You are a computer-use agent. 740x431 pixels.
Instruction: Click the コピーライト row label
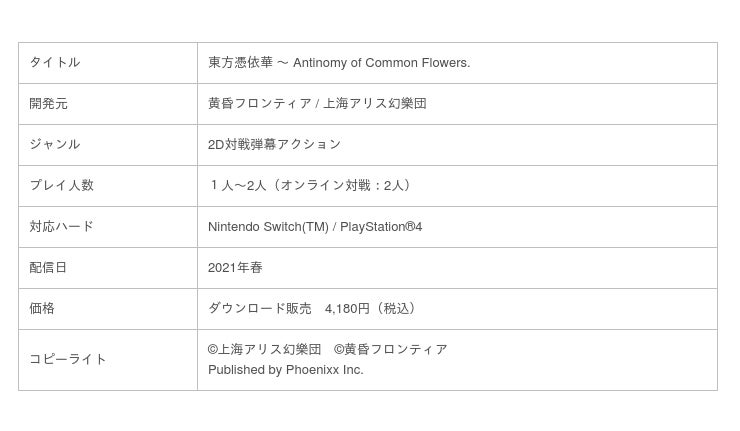click(68, 360)
